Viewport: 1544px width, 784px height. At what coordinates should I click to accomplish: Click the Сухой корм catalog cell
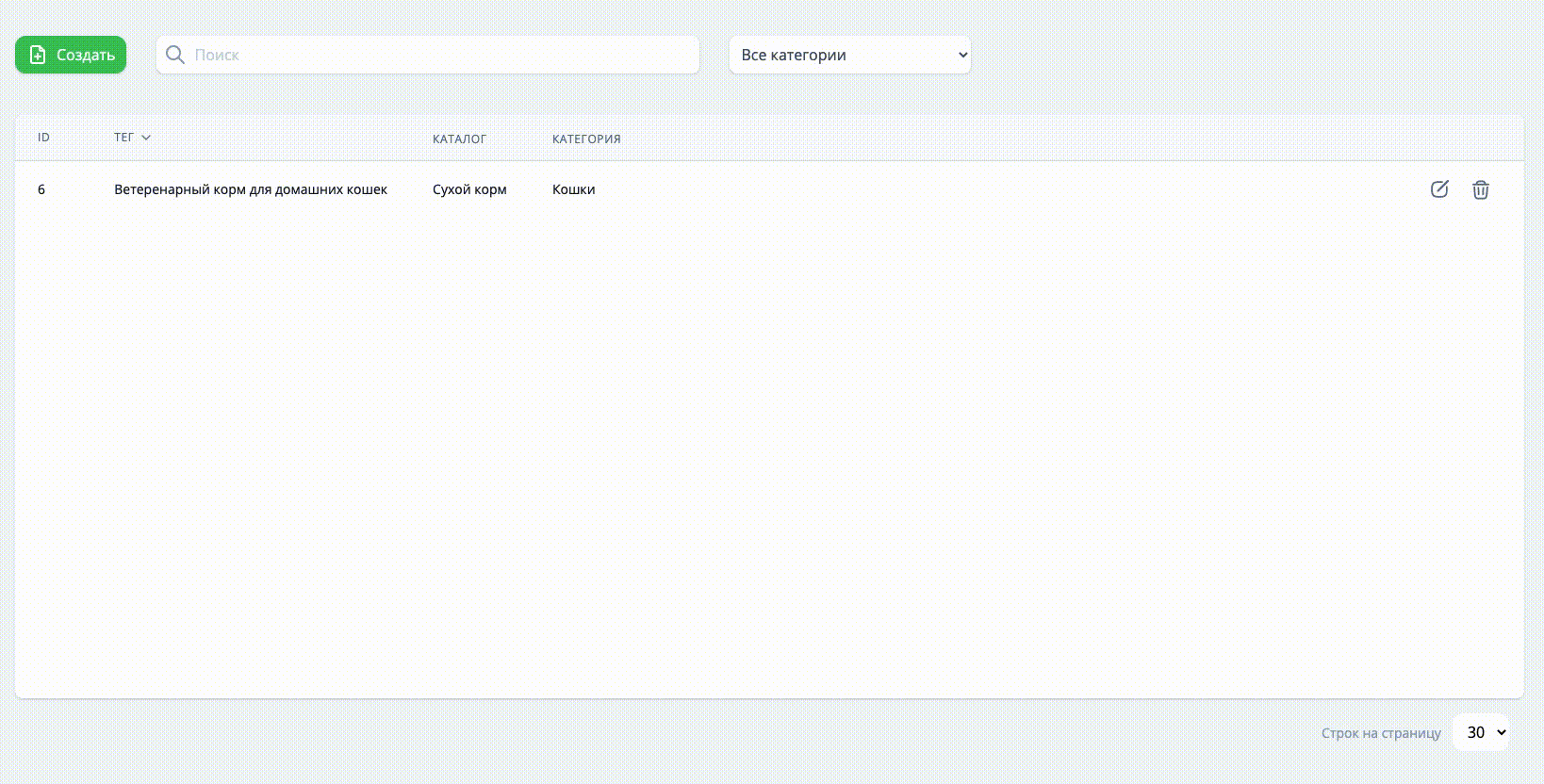[x=469, y=189]
